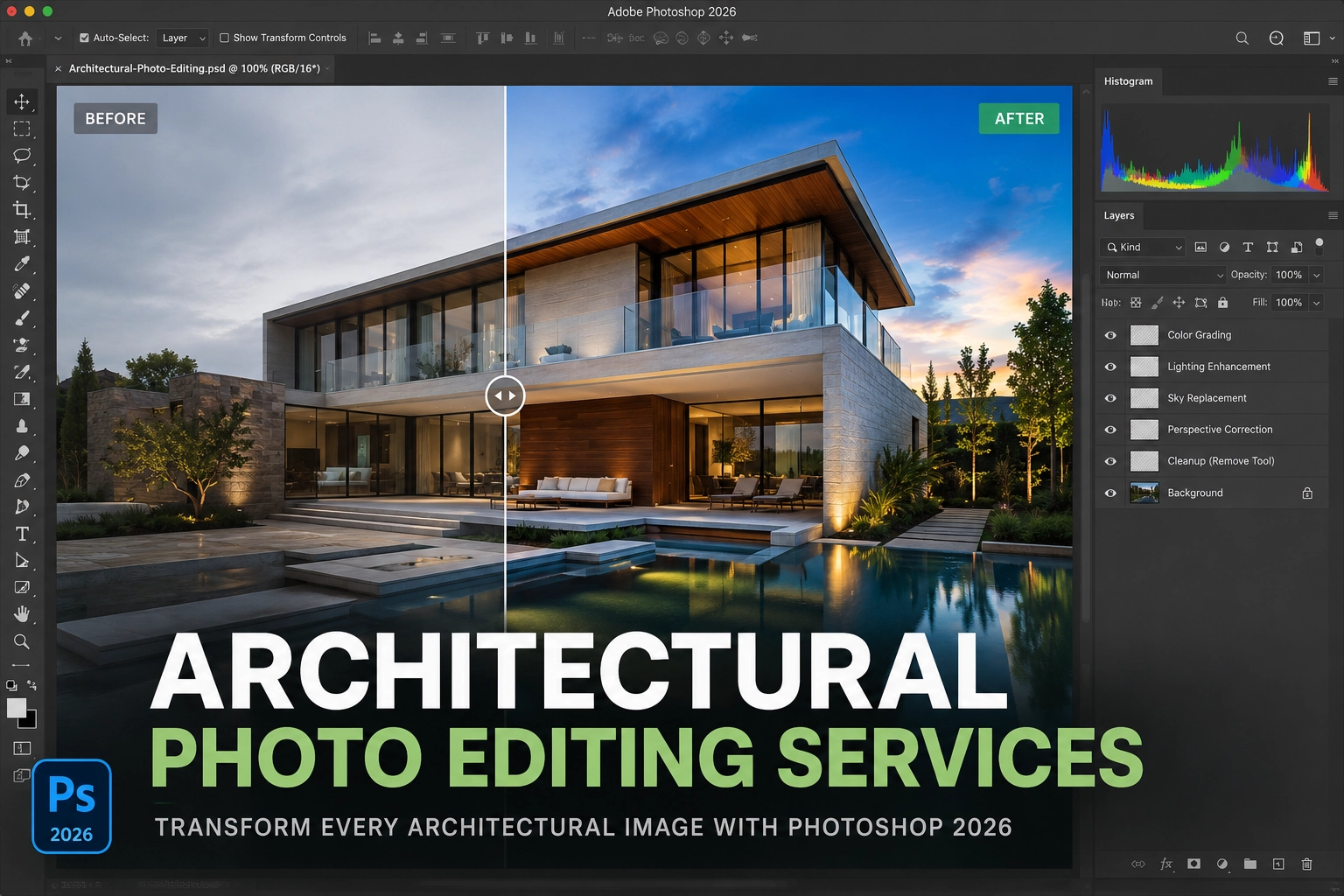This screenshot has height=896, width=1344.
Task: Create new adjustment layer icon
Action: tap(1222, 864)
